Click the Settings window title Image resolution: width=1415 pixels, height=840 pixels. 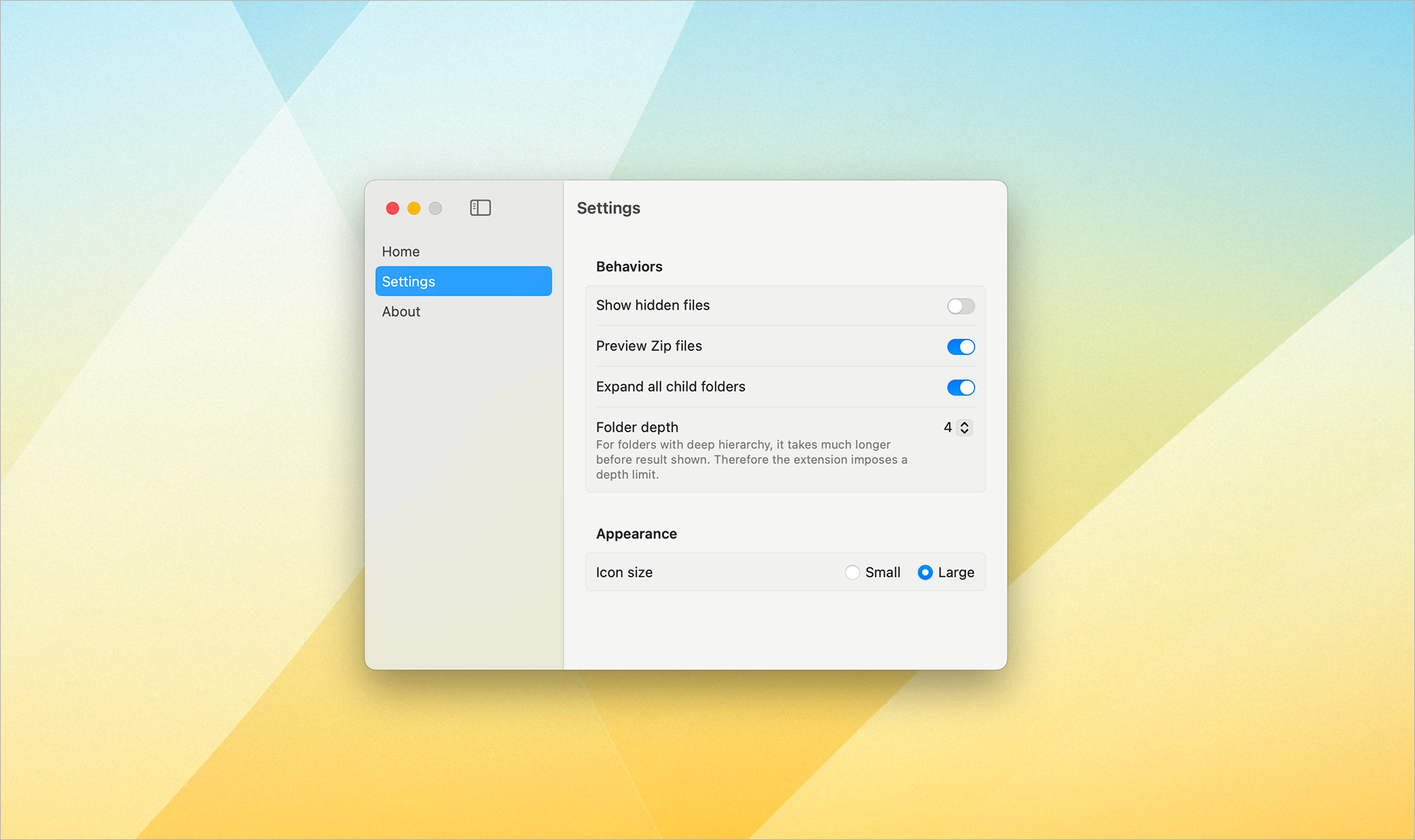point(608,208)
